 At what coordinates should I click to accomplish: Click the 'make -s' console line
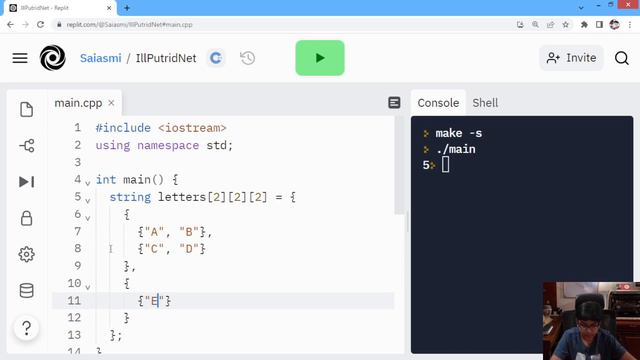pyautogui.click(x=458, y=133)
